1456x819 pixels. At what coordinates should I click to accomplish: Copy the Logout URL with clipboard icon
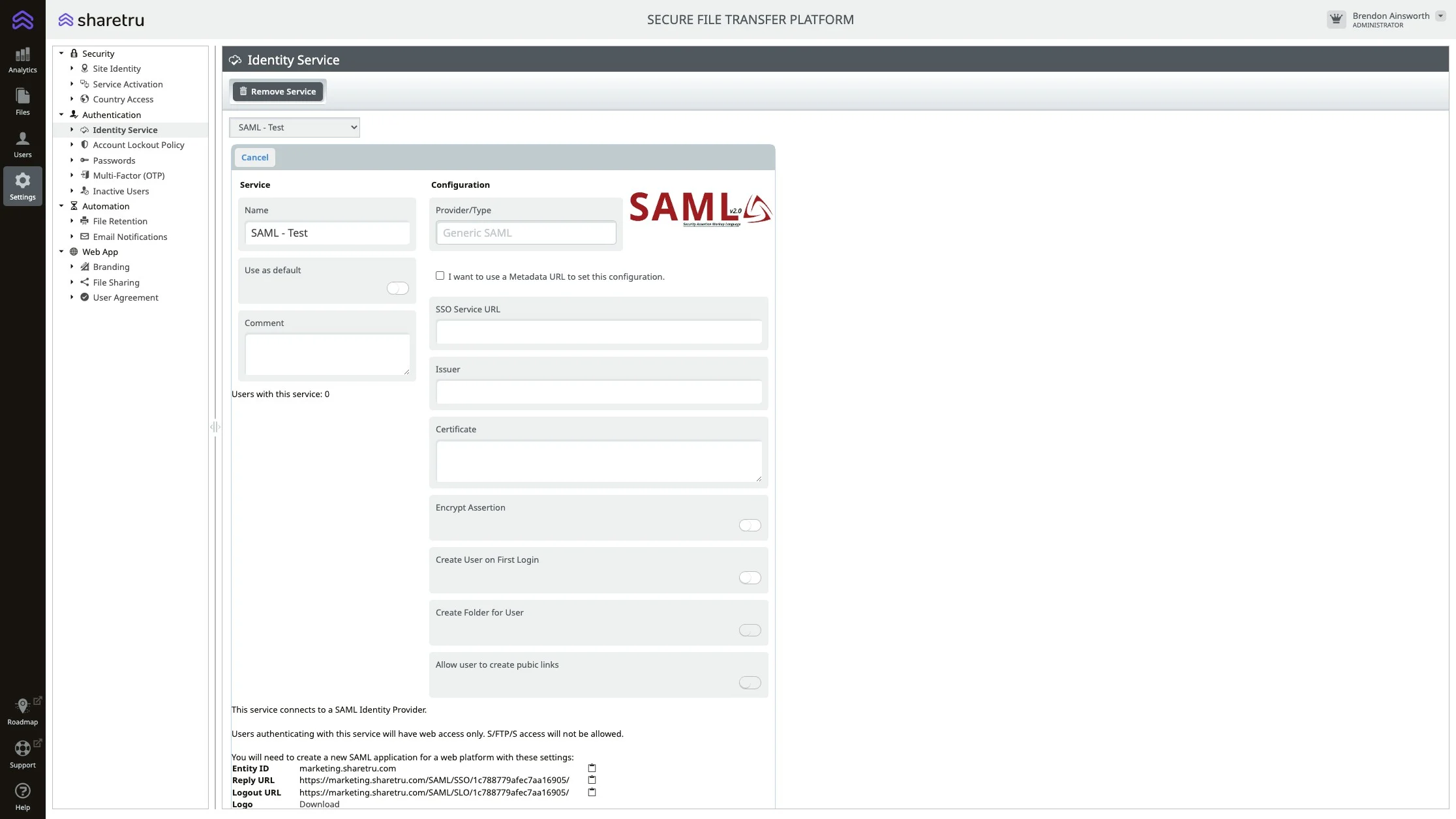coord(592,792)
